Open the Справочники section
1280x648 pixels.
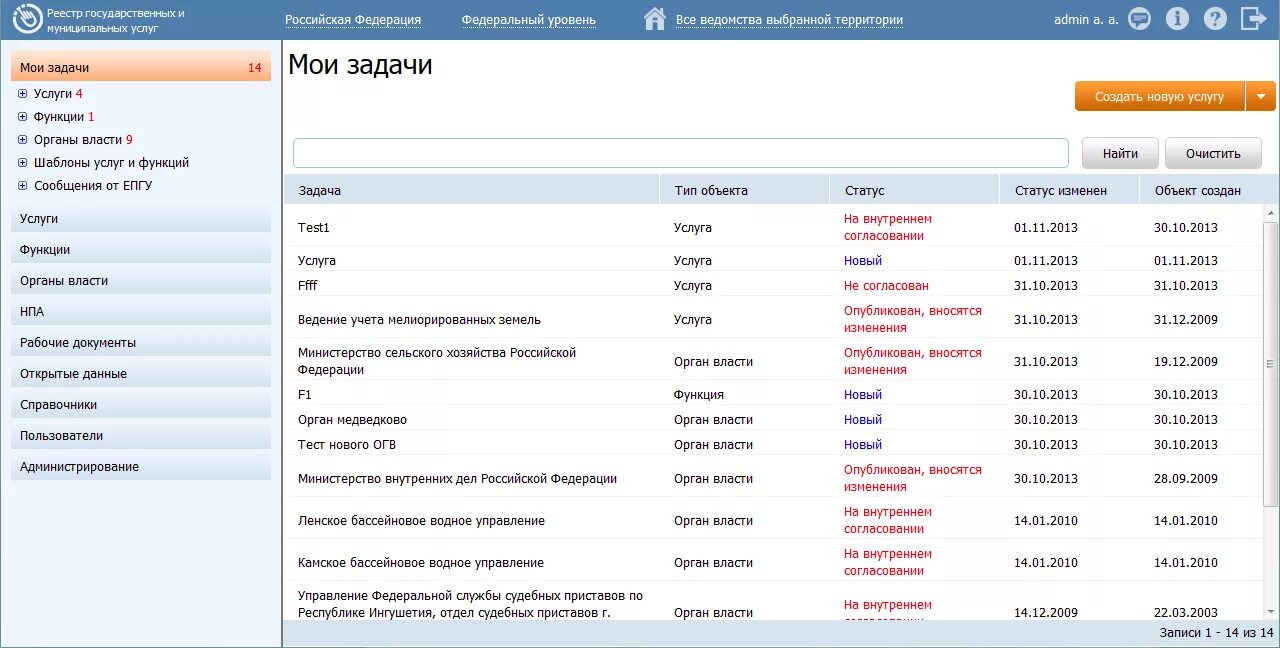[x=141, y=405]
